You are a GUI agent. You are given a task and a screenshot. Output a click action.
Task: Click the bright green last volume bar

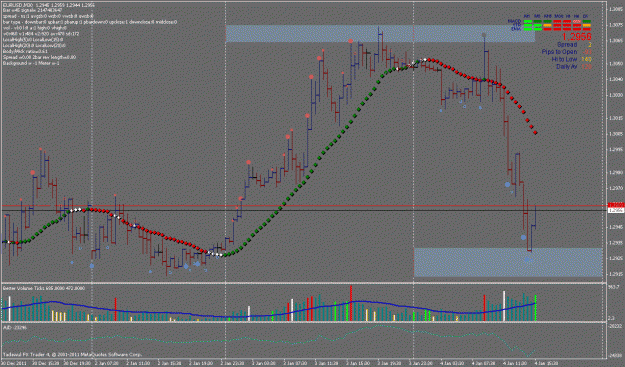coord(535,308)
